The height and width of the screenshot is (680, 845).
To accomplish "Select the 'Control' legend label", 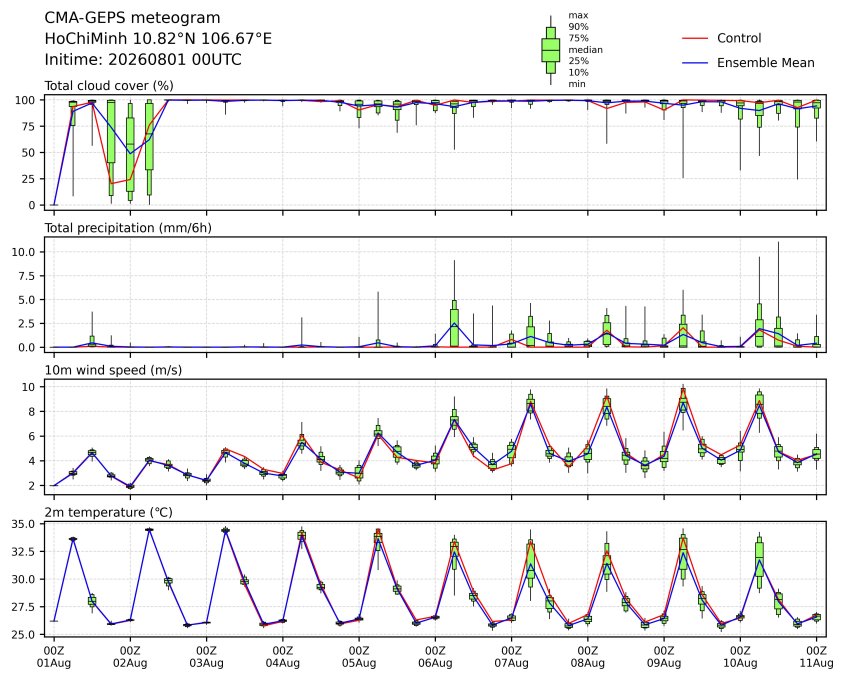I will click(739, 38).
